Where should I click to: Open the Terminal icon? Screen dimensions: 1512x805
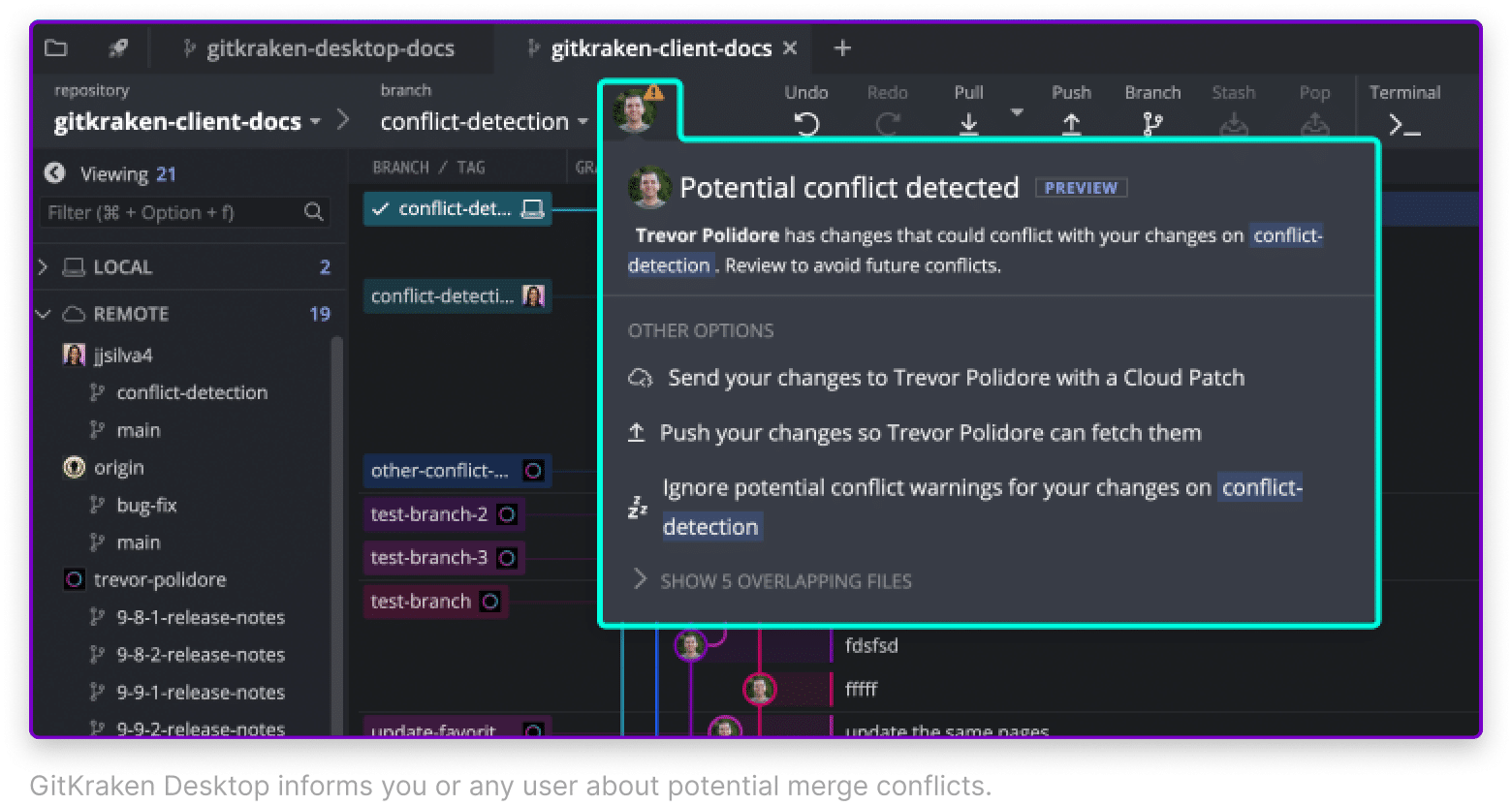coord(1403,124)
